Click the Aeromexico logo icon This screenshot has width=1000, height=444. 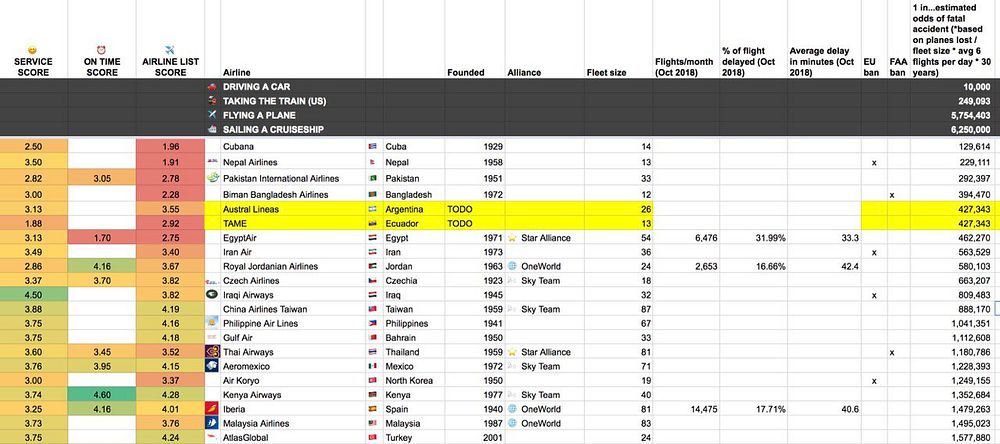click(x=212, y=366)
